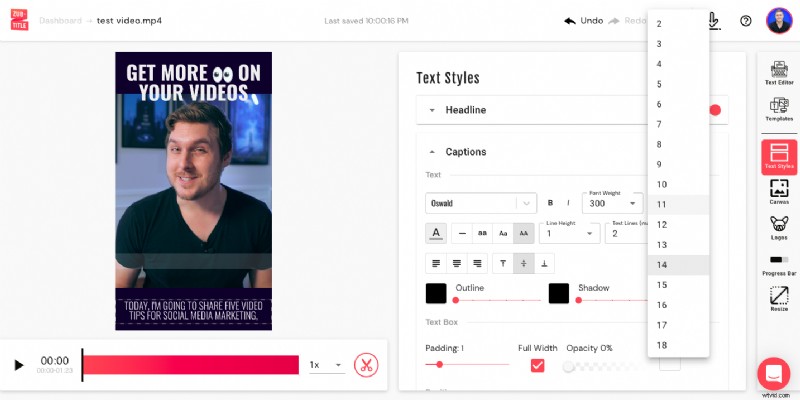Image resolution: width=800 pixels, height=400 pixels.
Task: Click the scissors trim button
Action: pyautogui.click(x=366, y=365)
